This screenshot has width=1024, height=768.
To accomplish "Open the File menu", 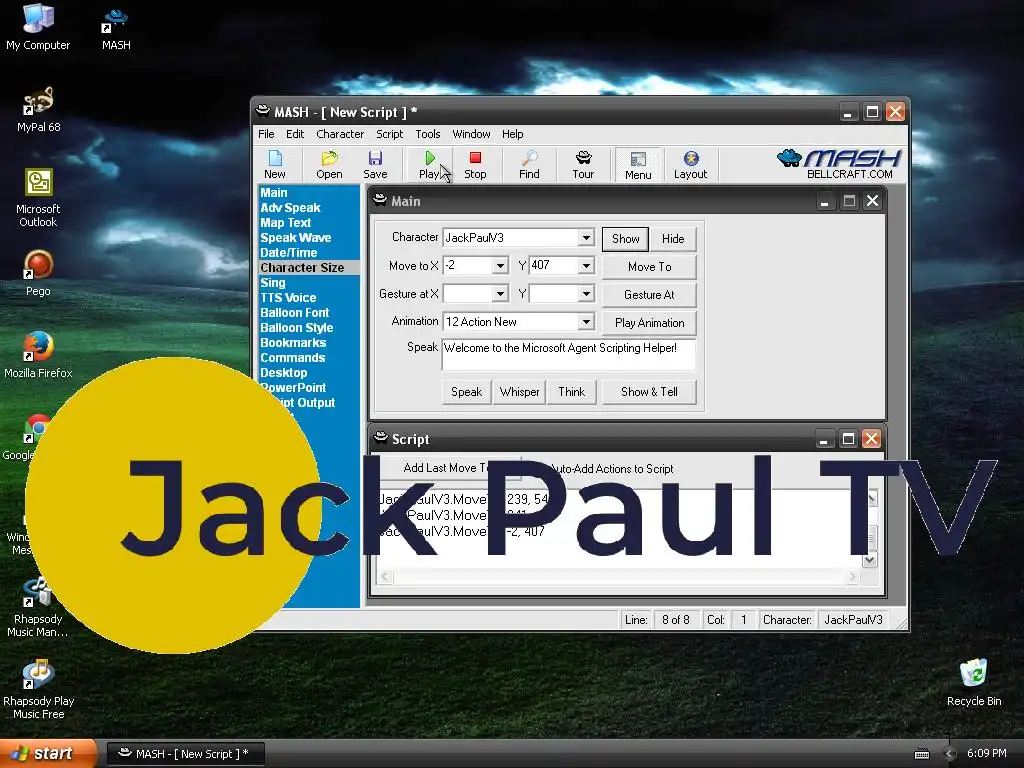I will point(266,134).
